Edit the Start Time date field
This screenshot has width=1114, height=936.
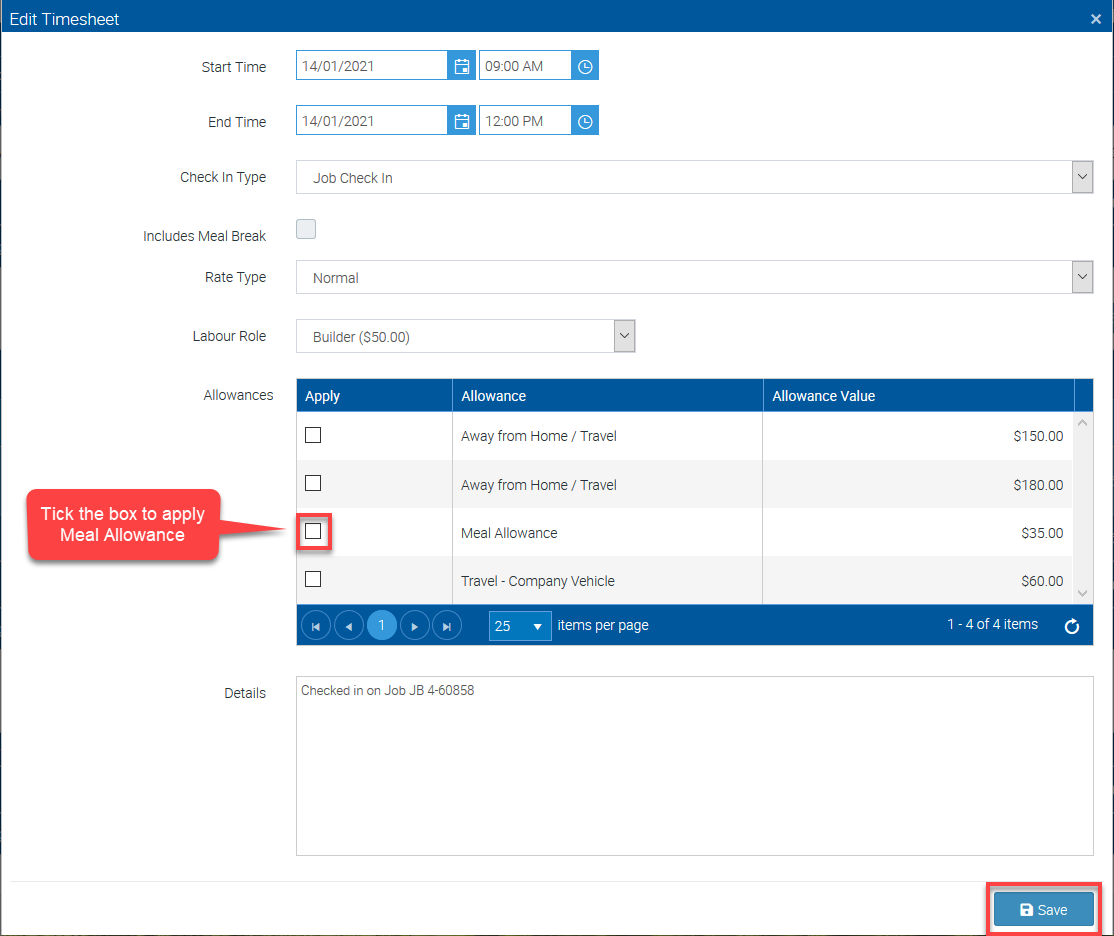[x=372, y=66]
